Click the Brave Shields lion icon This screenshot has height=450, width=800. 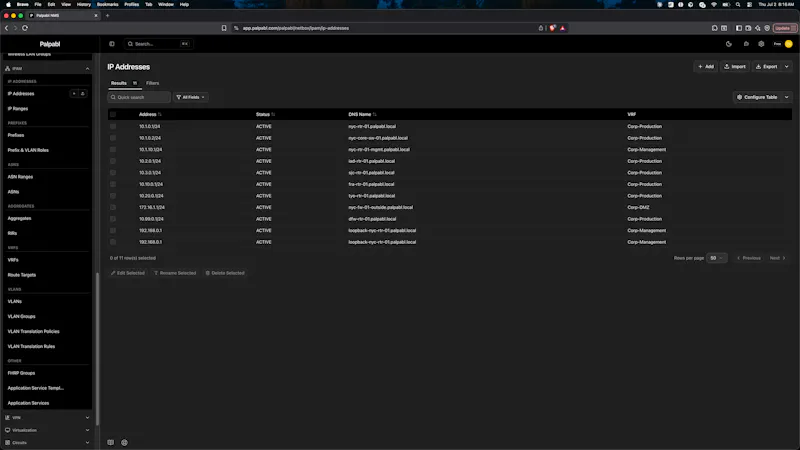(x=553, y=28)
